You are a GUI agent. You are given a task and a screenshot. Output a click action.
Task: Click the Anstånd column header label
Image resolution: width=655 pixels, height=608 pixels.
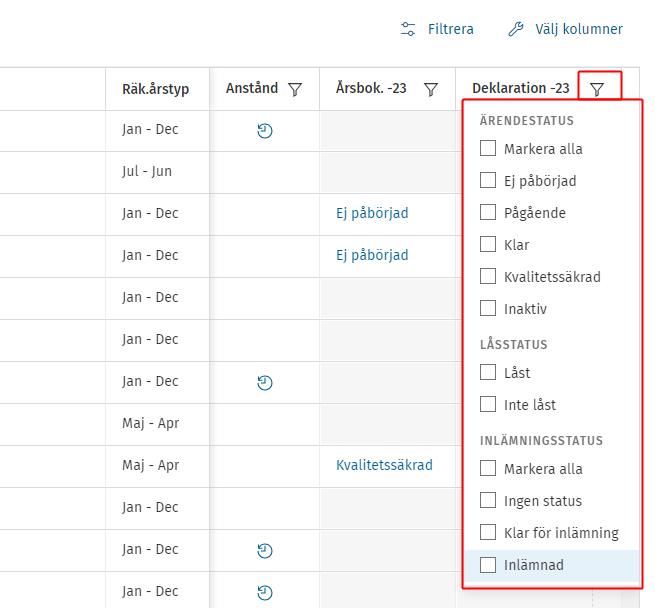click(x=252, y=88)
